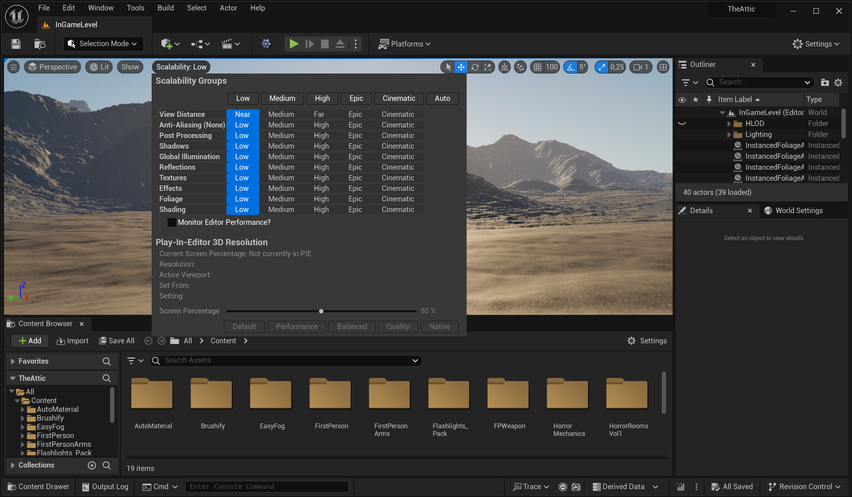Click the Screen Percentage slider handle
Image resolution: width=852 pixels, height=497 pixels.
click(x=321, y=311)
